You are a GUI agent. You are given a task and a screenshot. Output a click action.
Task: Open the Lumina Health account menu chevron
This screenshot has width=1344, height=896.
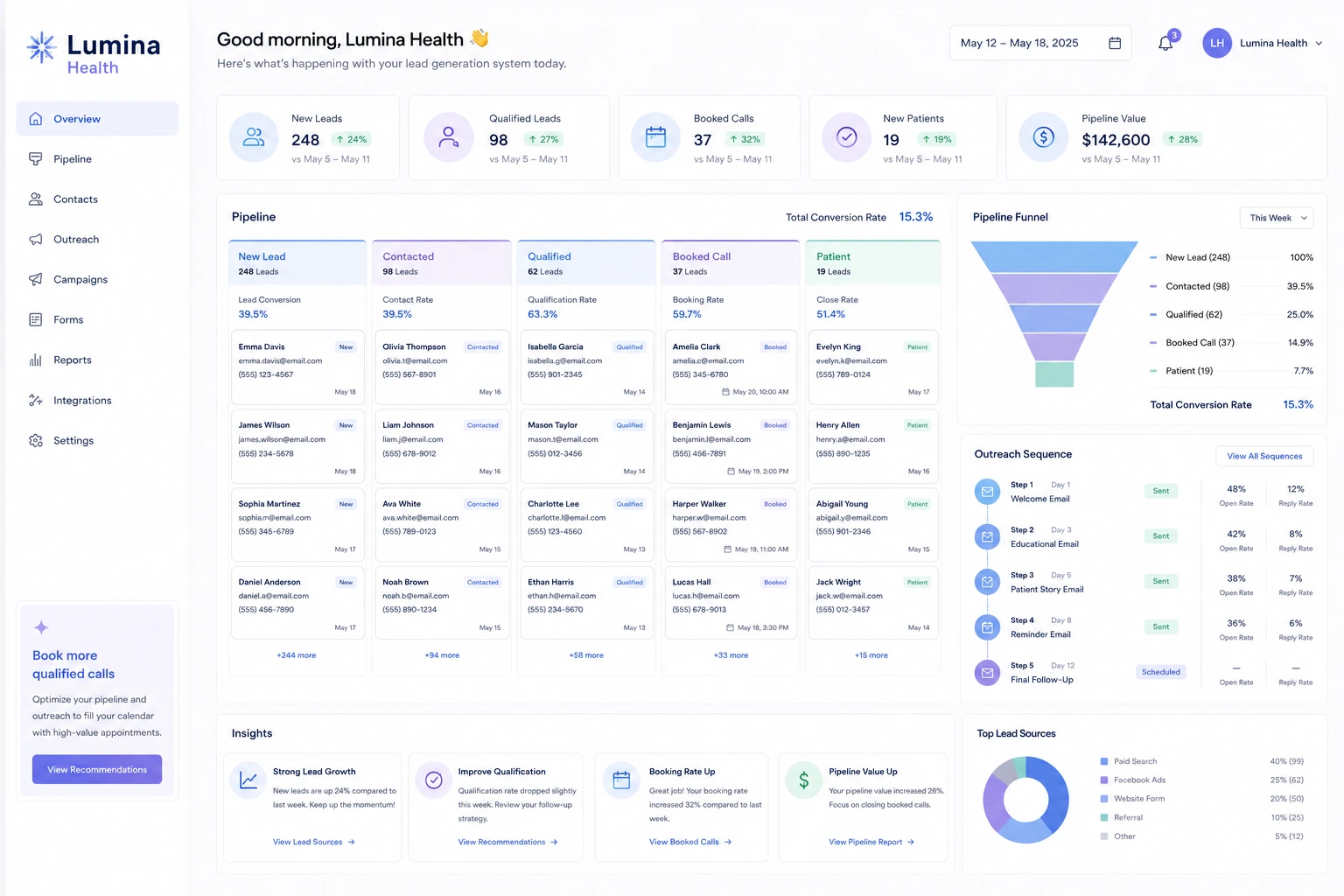pyautogui.click(x=1319, y=43)
